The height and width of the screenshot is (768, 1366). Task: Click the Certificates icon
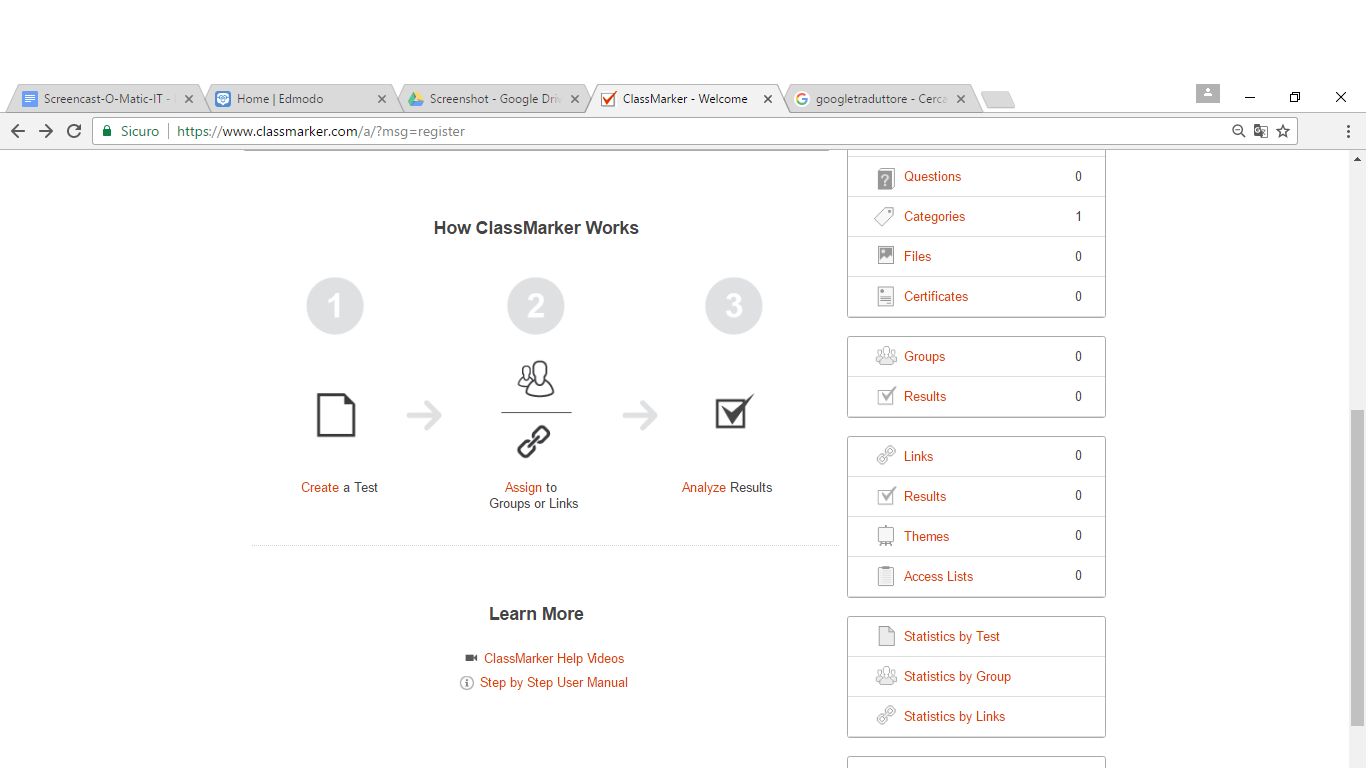click(x=885, y=296)
